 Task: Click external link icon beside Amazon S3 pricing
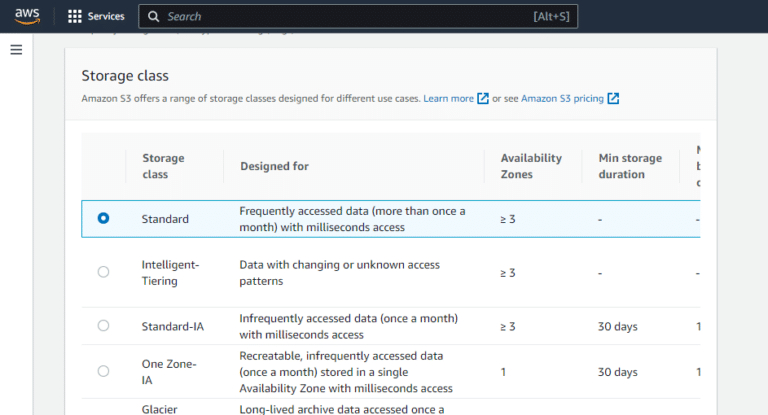pyautogui.click(x=613, y=98)
